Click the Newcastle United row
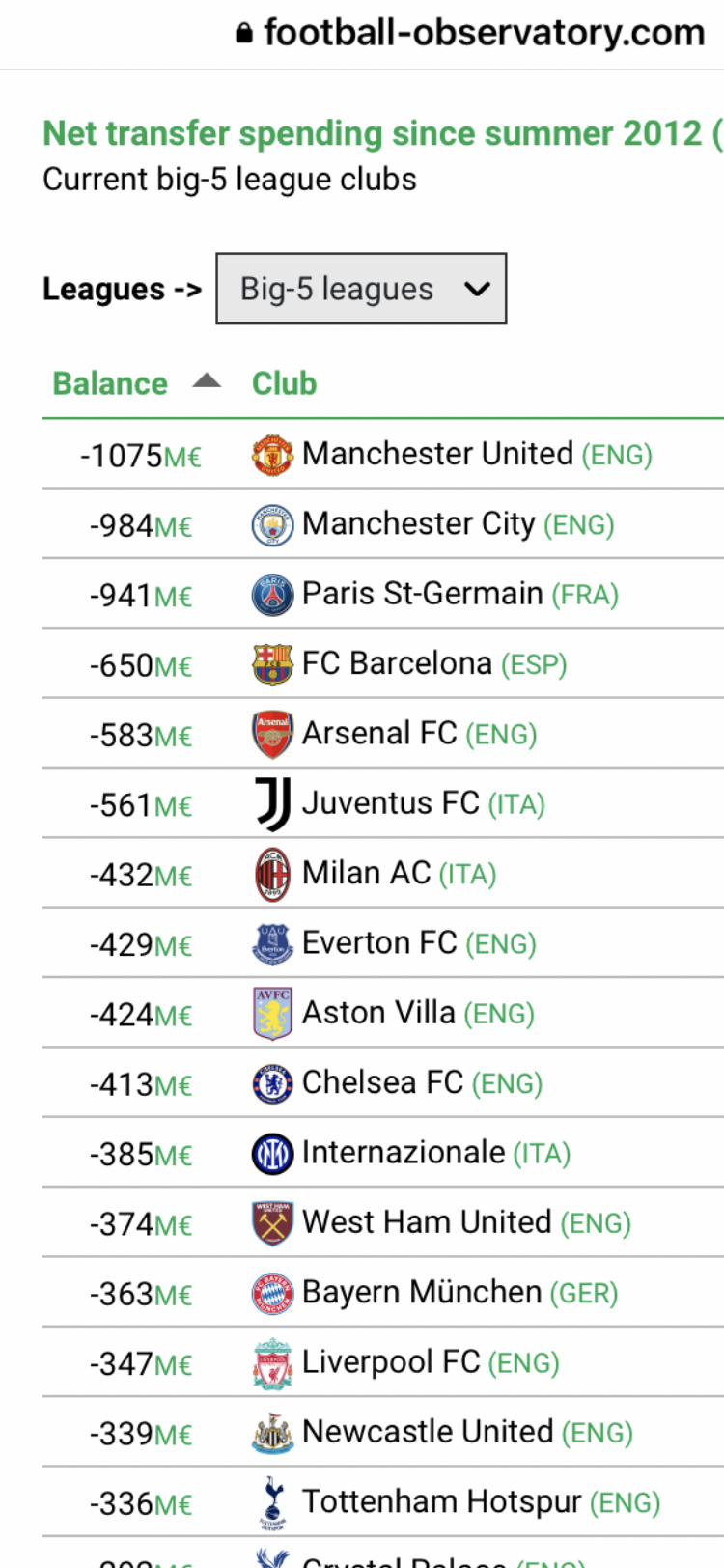Image resolution: width=724 pixels, height=1568 pixels. 383,1432
